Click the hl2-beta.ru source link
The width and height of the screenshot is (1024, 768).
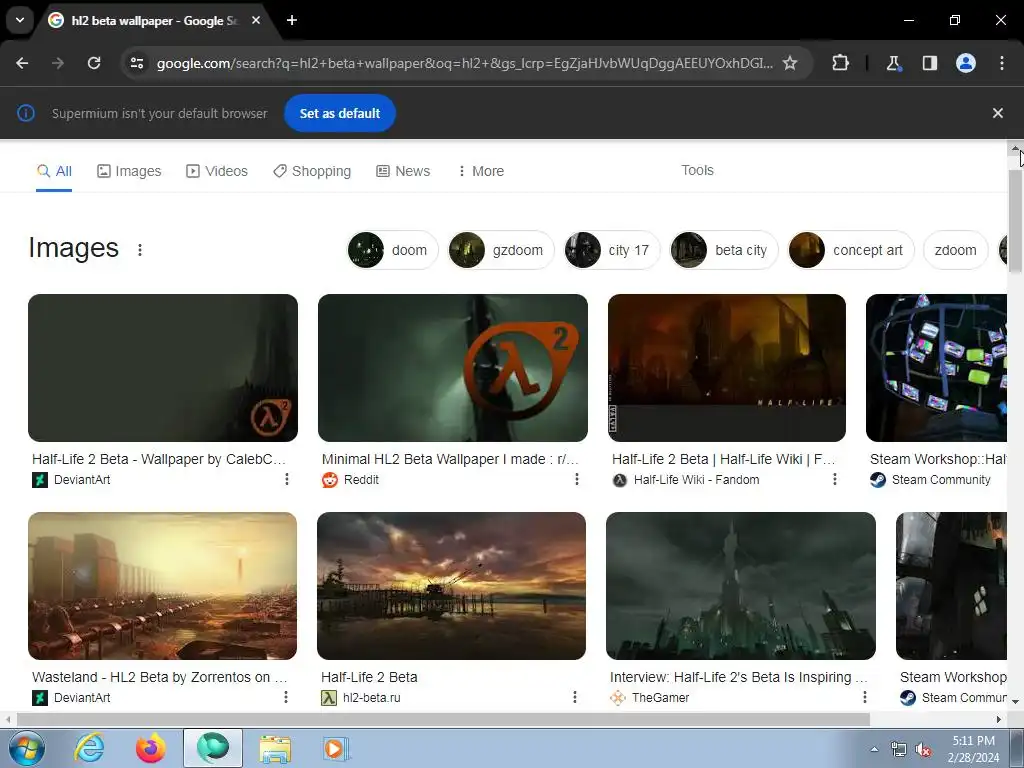361,698
